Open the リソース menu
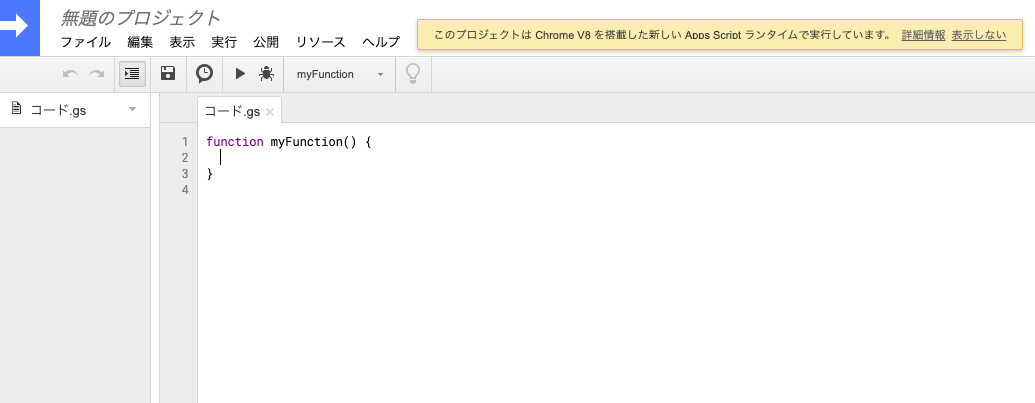This screenshot has height=403, width=1035. click(x=320, y=42)
